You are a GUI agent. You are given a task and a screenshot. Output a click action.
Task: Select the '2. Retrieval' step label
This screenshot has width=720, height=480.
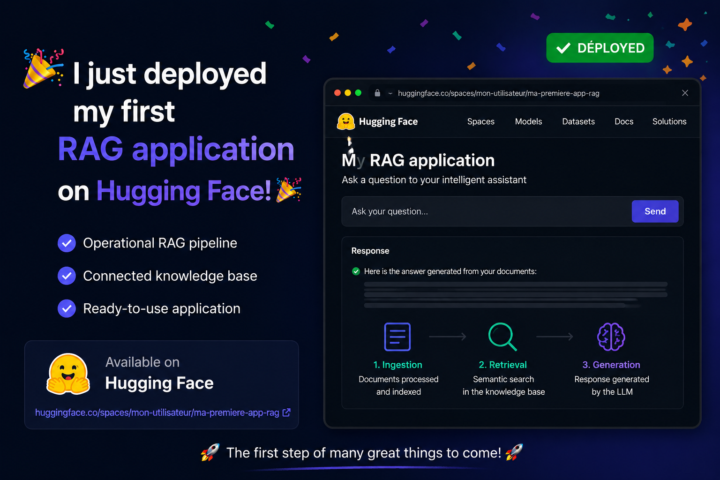(x=503, y=365)
